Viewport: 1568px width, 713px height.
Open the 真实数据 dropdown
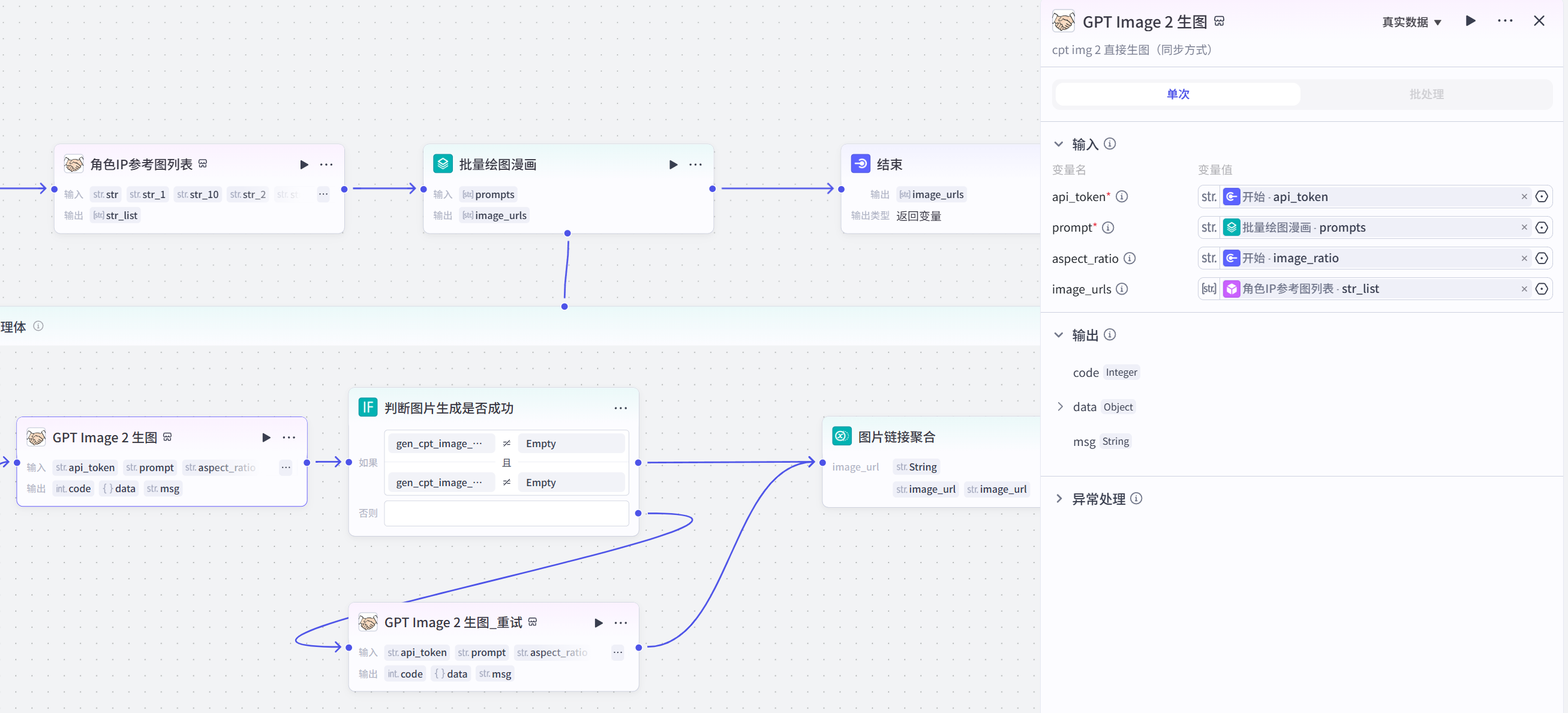tap(1411, 23)
